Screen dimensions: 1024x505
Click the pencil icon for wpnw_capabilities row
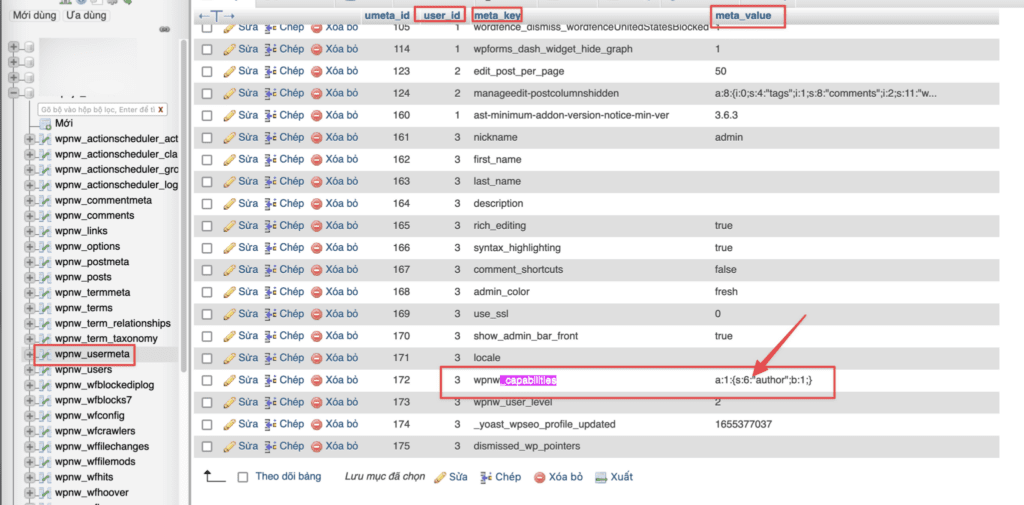(229, 380)
